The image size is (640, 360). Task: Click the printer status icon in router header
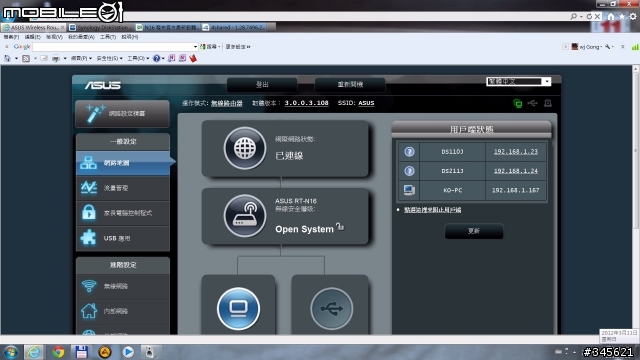tap(548, 103)
